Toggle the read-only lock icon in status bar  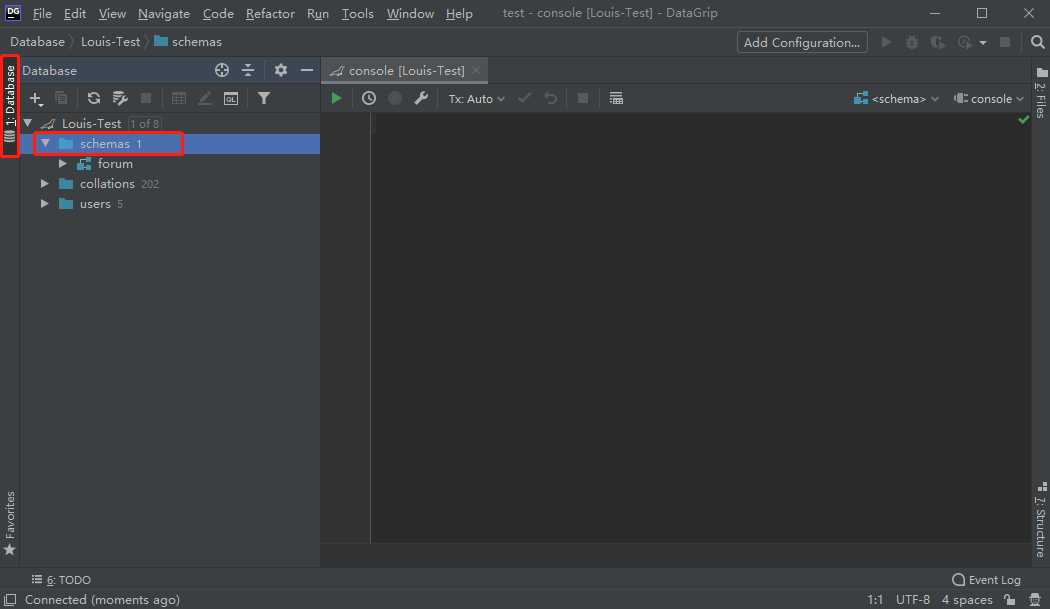[1010, 600]
